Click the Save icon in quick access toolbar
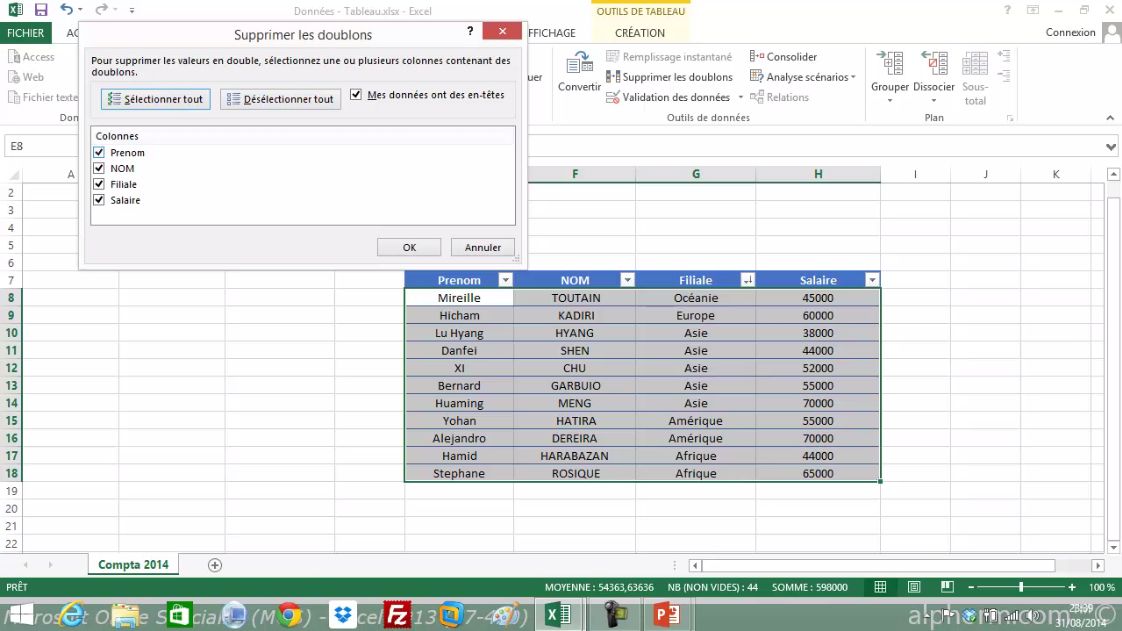This screenshot has width=1122, height=631. tap(41, 10)
